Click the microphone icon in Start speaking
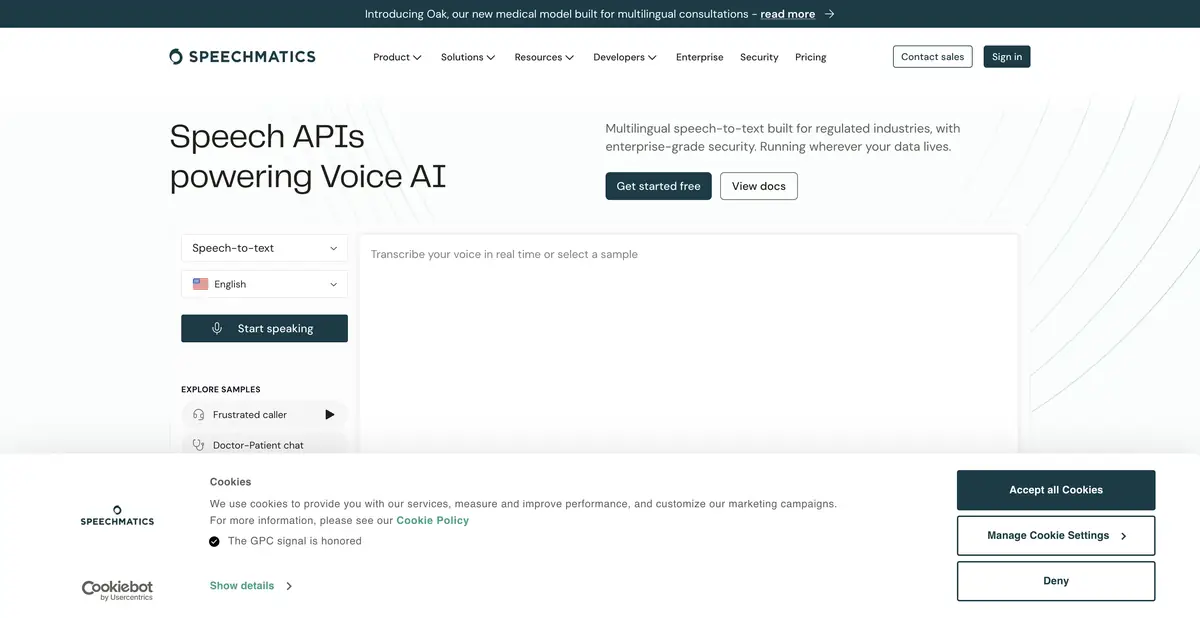The width and height of the screenshot is (1200, 618). [x=217, y=328]
